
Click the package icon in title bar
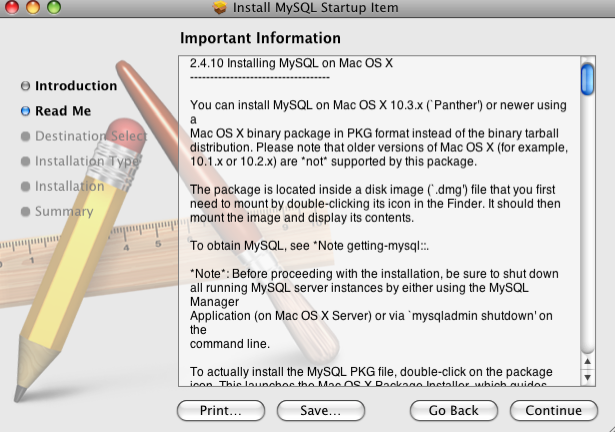[220, 9]
